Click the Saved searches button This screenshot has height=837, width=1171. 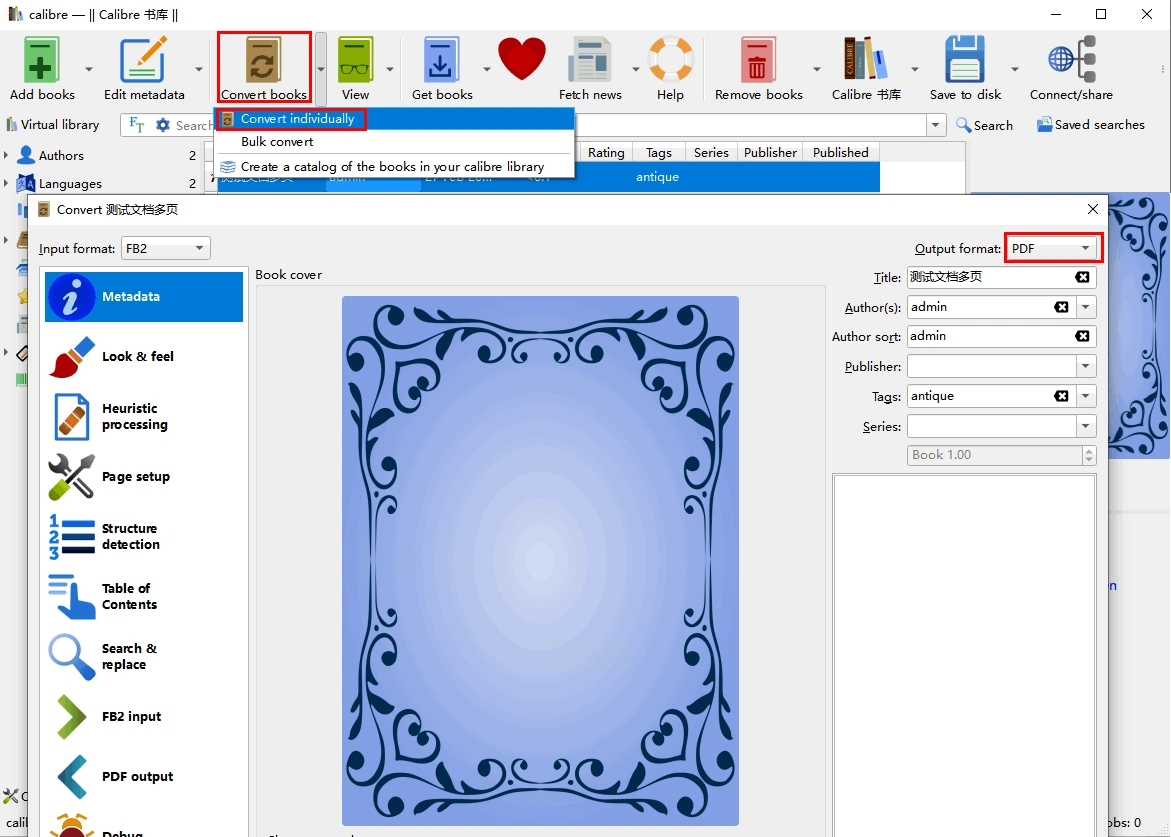pos(1090,125)
